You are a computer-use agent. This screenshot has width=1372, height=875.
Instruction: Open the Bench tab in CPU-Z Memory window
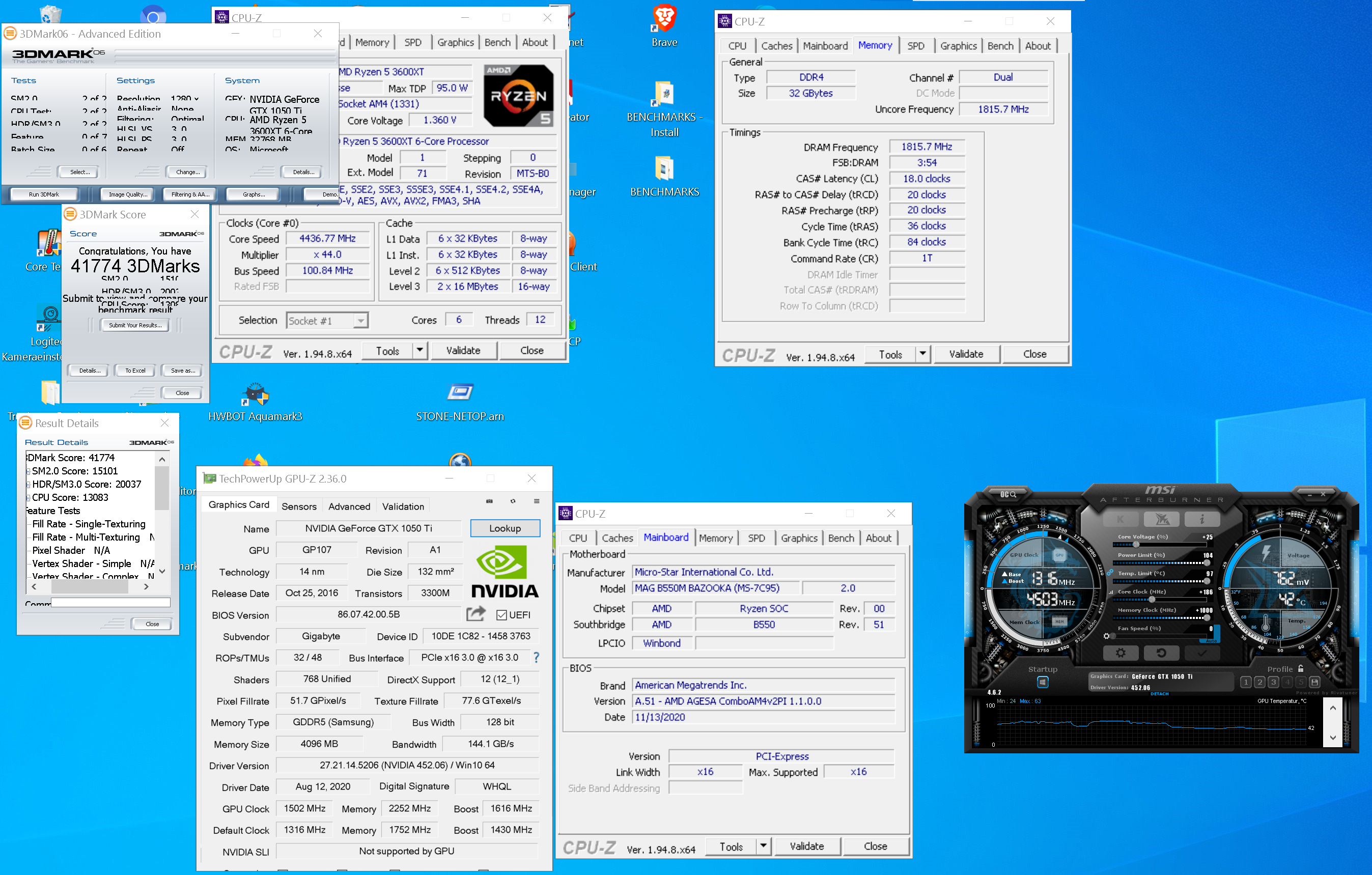click(x=1000, y=46)
